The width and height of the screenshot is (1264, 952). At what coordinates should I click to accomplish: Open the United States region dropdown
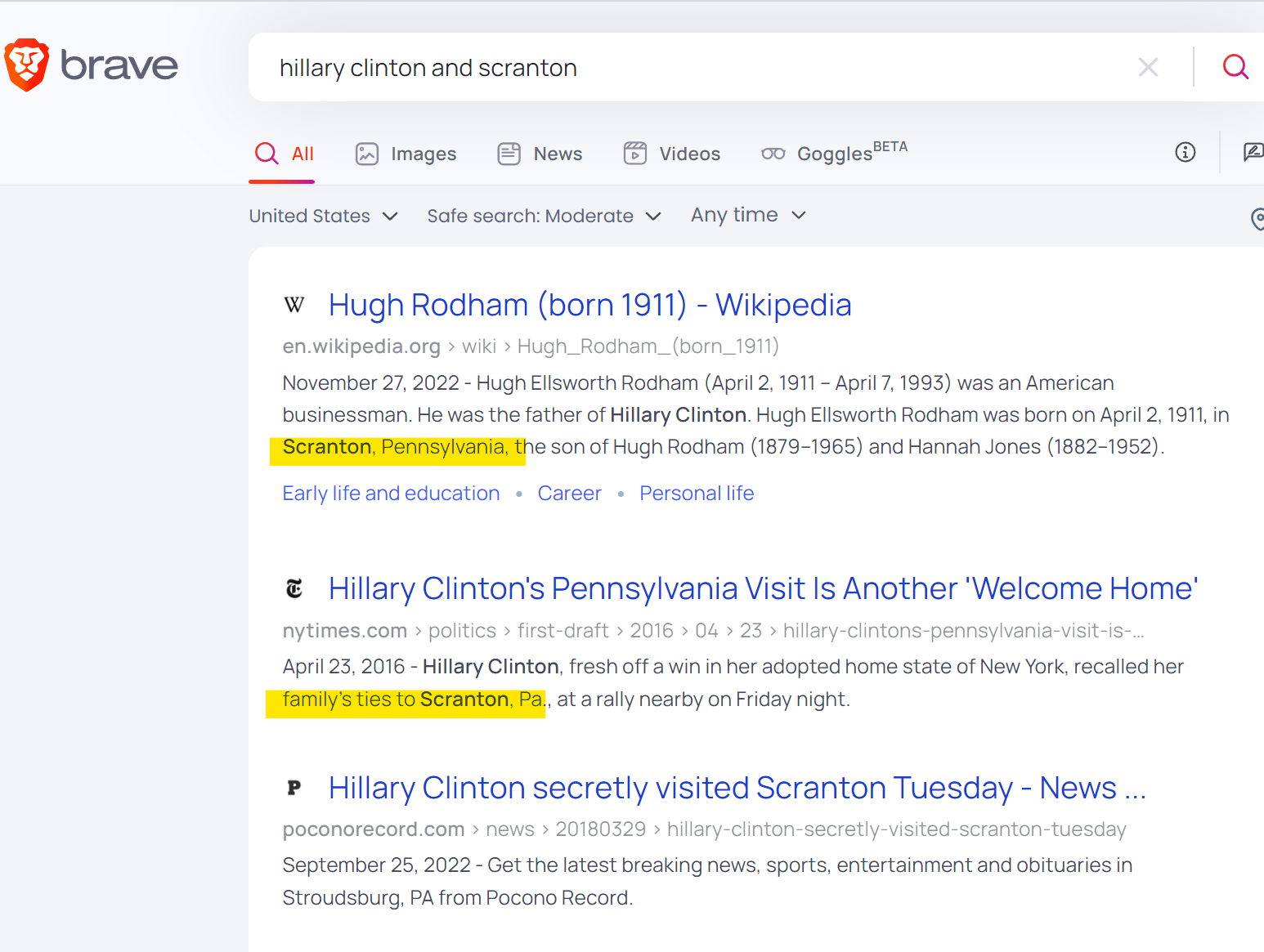point(324,216)
